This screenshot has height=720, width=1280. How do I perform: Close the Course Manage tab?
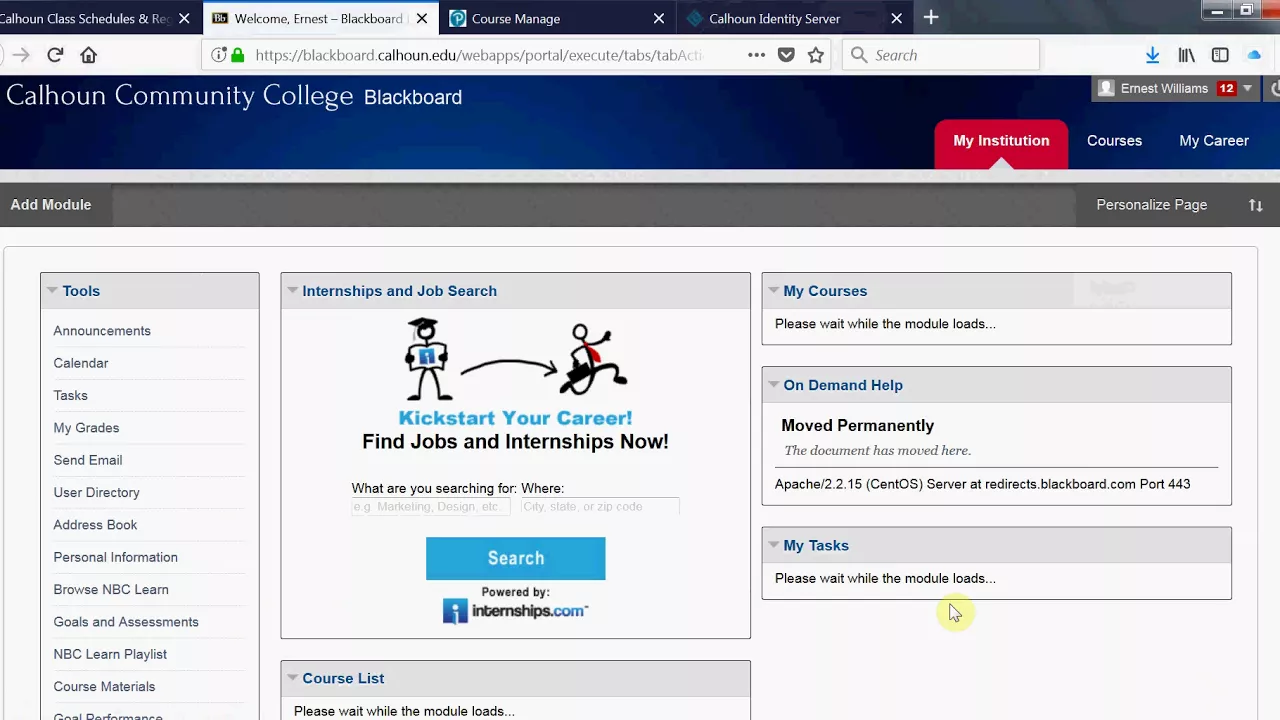659,18
